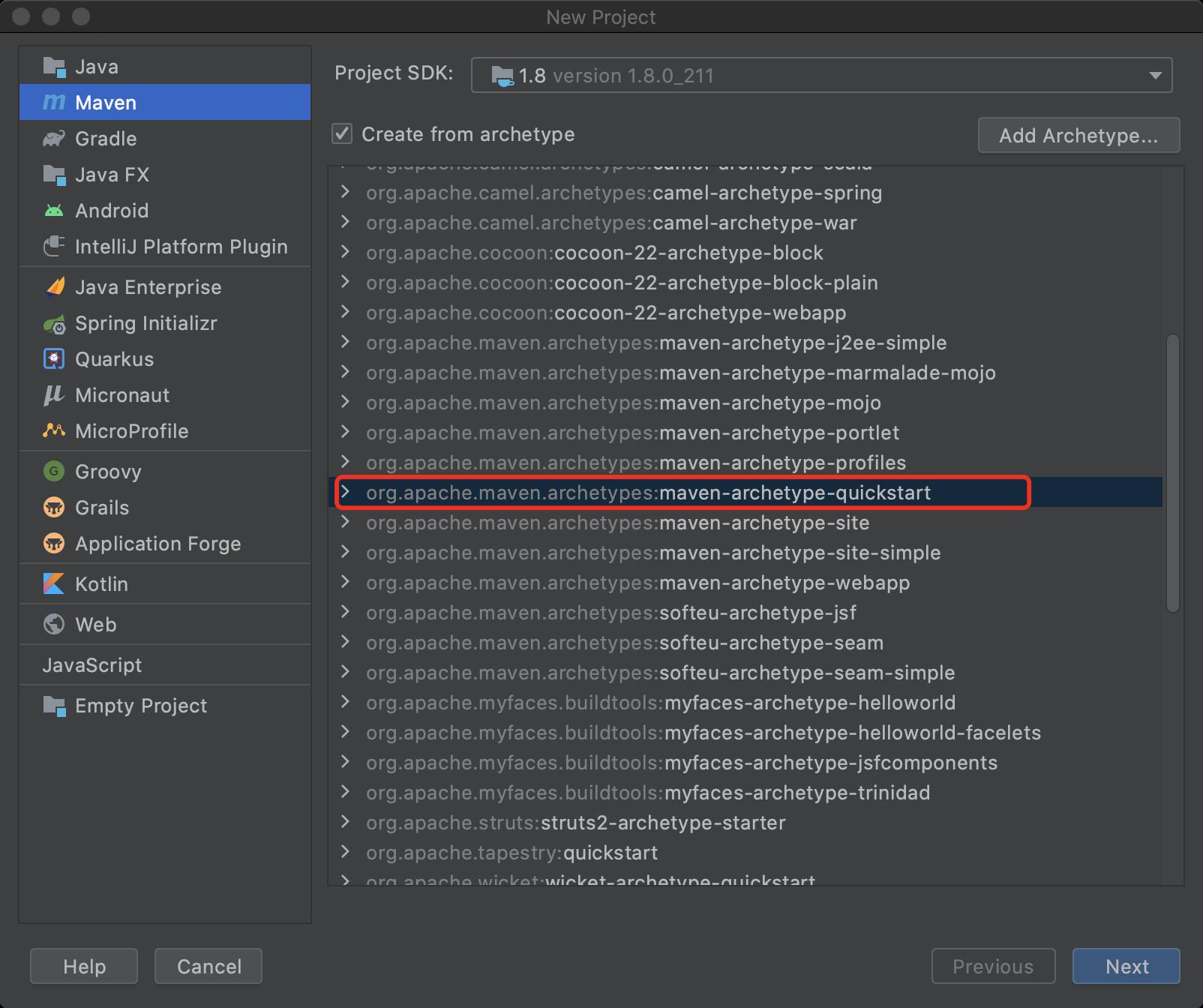Screen dimensions: 1203x1008
Task: Click the Spring Initializr leaf icon
Action: coord(54,323)
